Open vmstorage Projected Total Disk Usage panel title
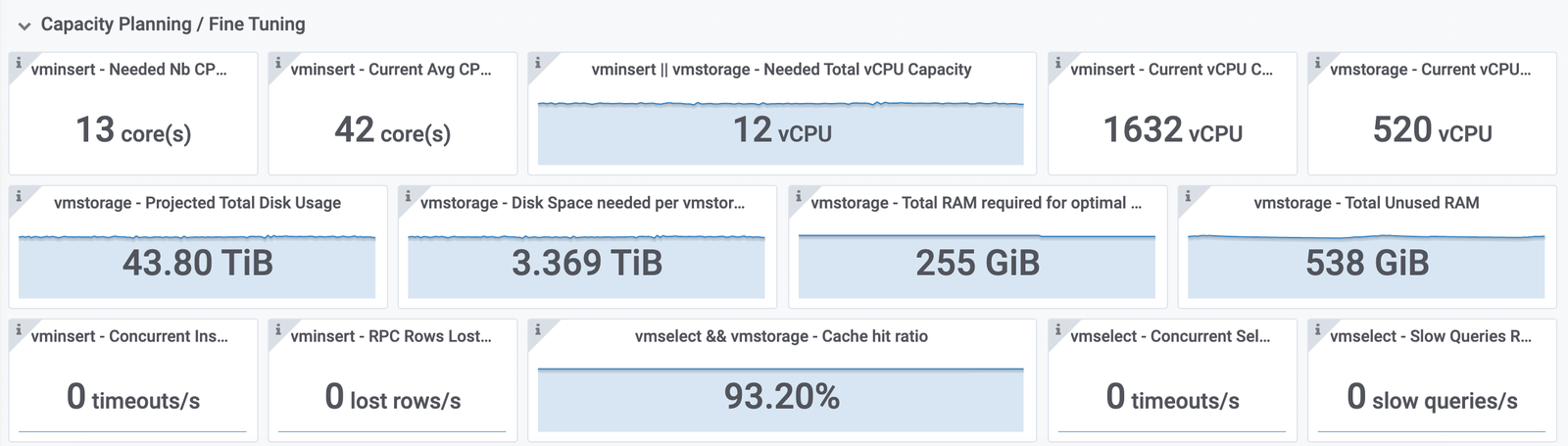This screenshot has height=446, width=1568. 197,203
